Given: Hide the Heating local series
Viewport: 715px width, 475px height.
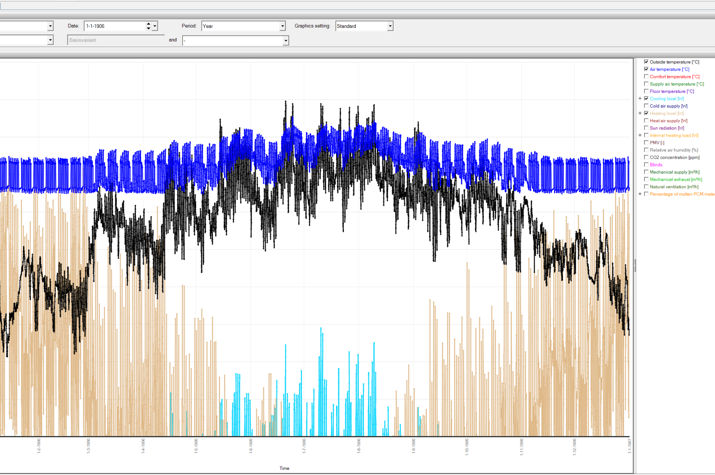Looking at the screenshot, I should point(646,113).
